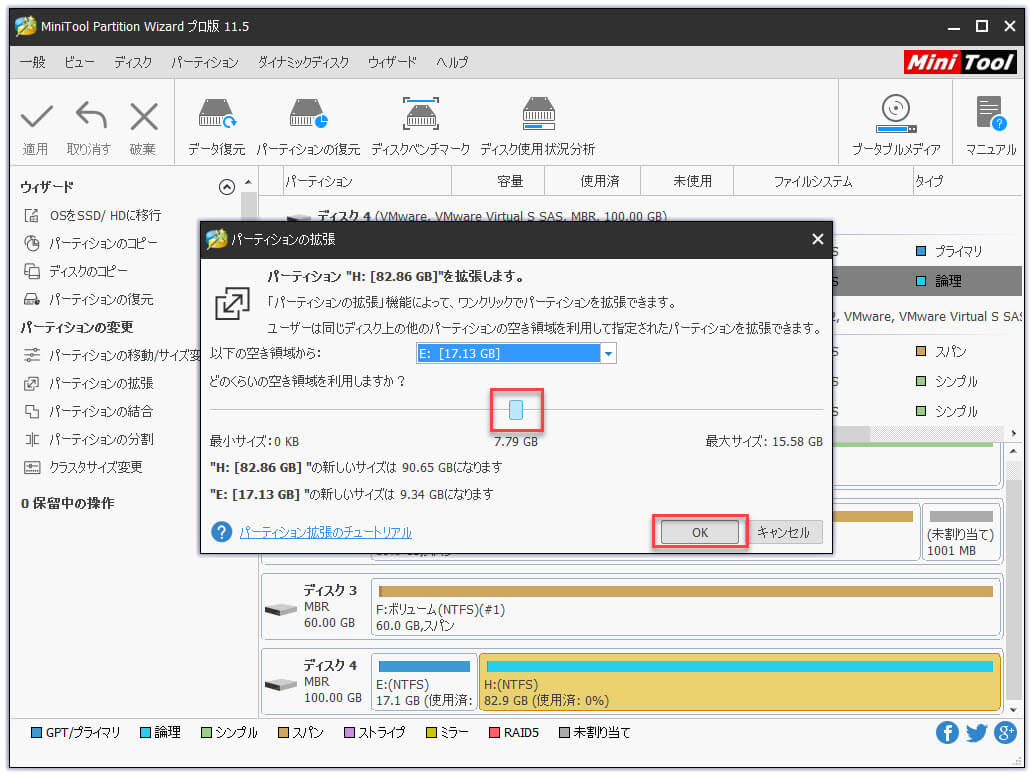Open the パーティション menu
Image resolution: width=1030 pixels, height=775 pixels.
pyautogui.click(x=204, y=62)
